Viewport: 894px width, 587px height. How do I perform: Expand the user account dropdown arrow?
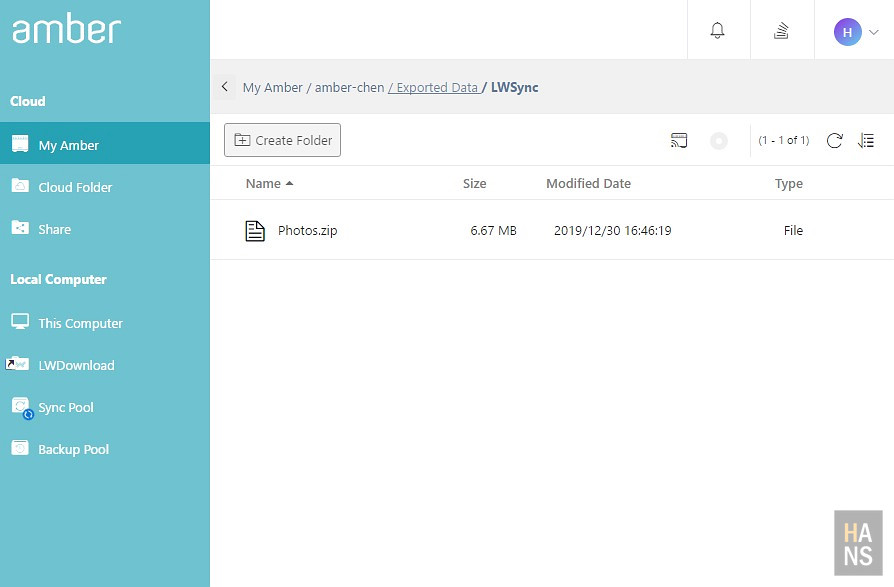(873, 32)
